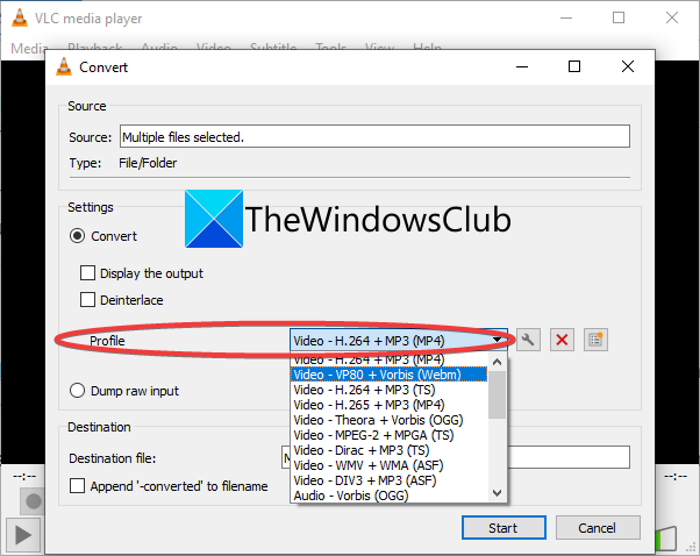The image size is (700, 556).
Task: Maximize the VLC media player window
Action: 618,18
